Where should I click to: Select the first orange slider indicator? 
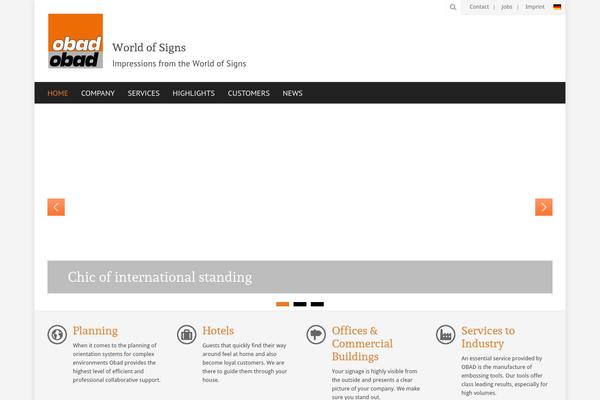coord(283,304)
